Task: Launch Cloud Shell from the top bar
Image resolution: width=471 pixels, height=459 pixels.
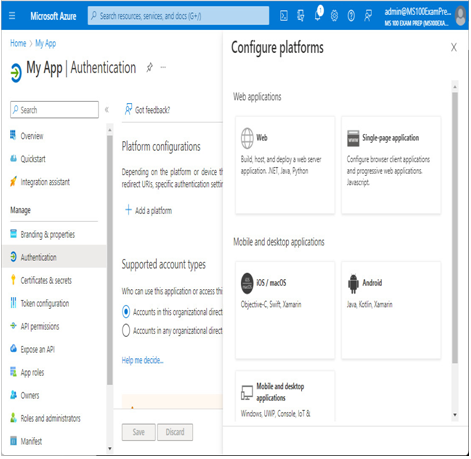Action: [284, 16]
